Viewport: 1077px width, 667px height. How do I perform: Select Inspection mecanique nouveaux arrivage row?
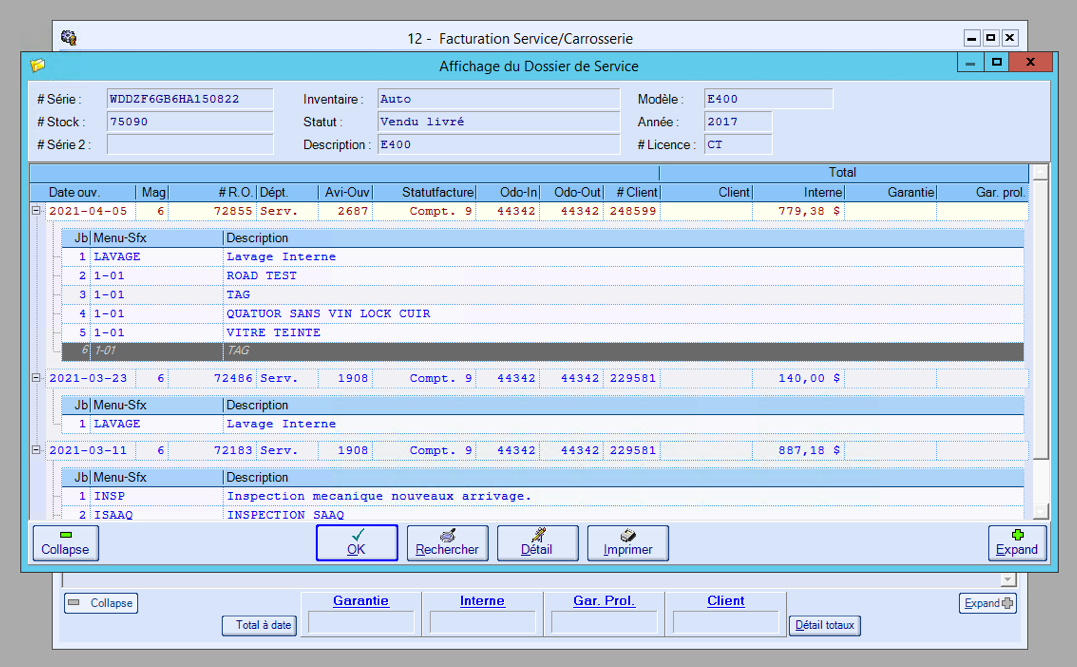tap(543, 496)
